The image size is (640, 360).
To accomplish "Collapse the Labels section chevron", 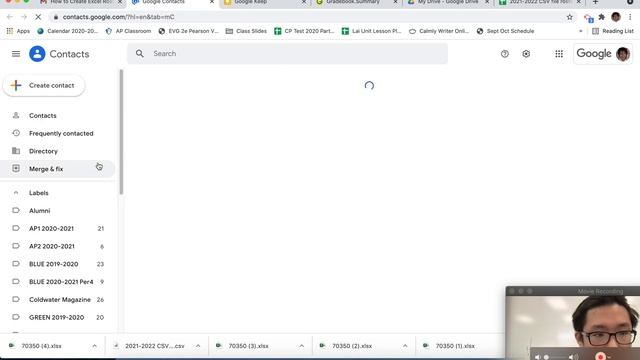I will click(16, 193).
